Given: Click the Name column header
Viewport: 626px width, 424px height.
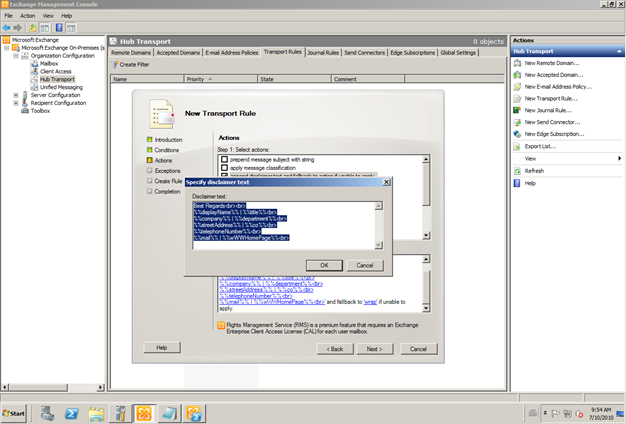Looking at the screenshot, I should [x=147, y=79].
